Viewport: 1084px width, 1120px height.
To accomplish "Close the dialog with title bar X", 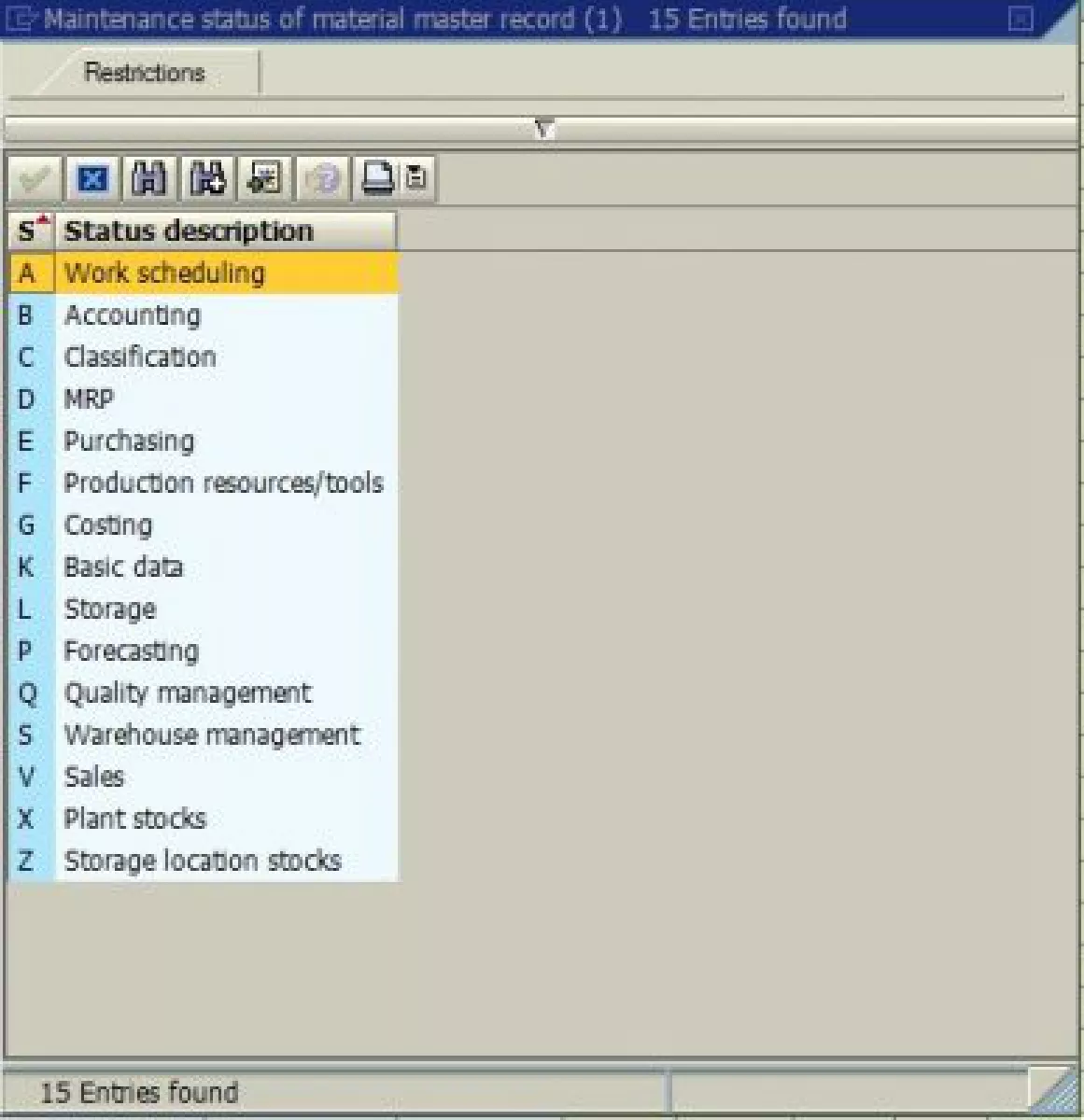I will tap(1021, 19).
